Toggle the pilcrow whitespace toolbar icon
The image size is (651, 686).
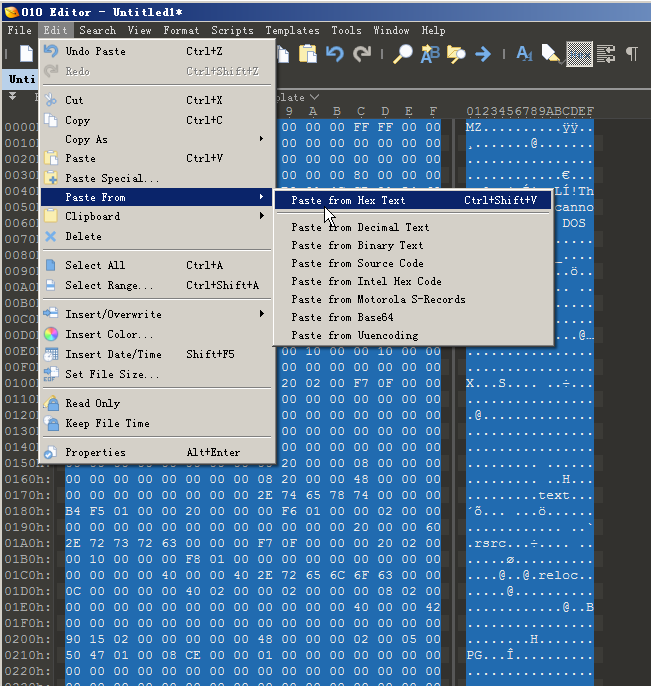(632, 54)
